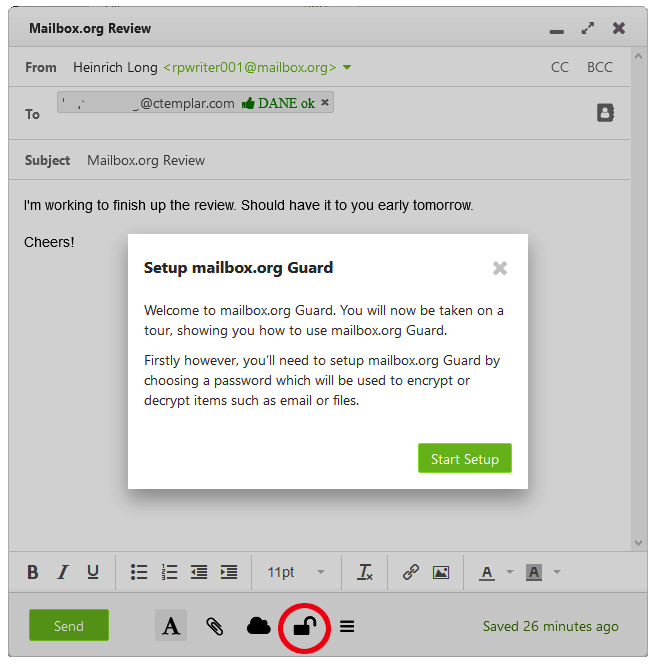Attach a file with the paperclip icon

pyautogui.click(x=215, y=626)
